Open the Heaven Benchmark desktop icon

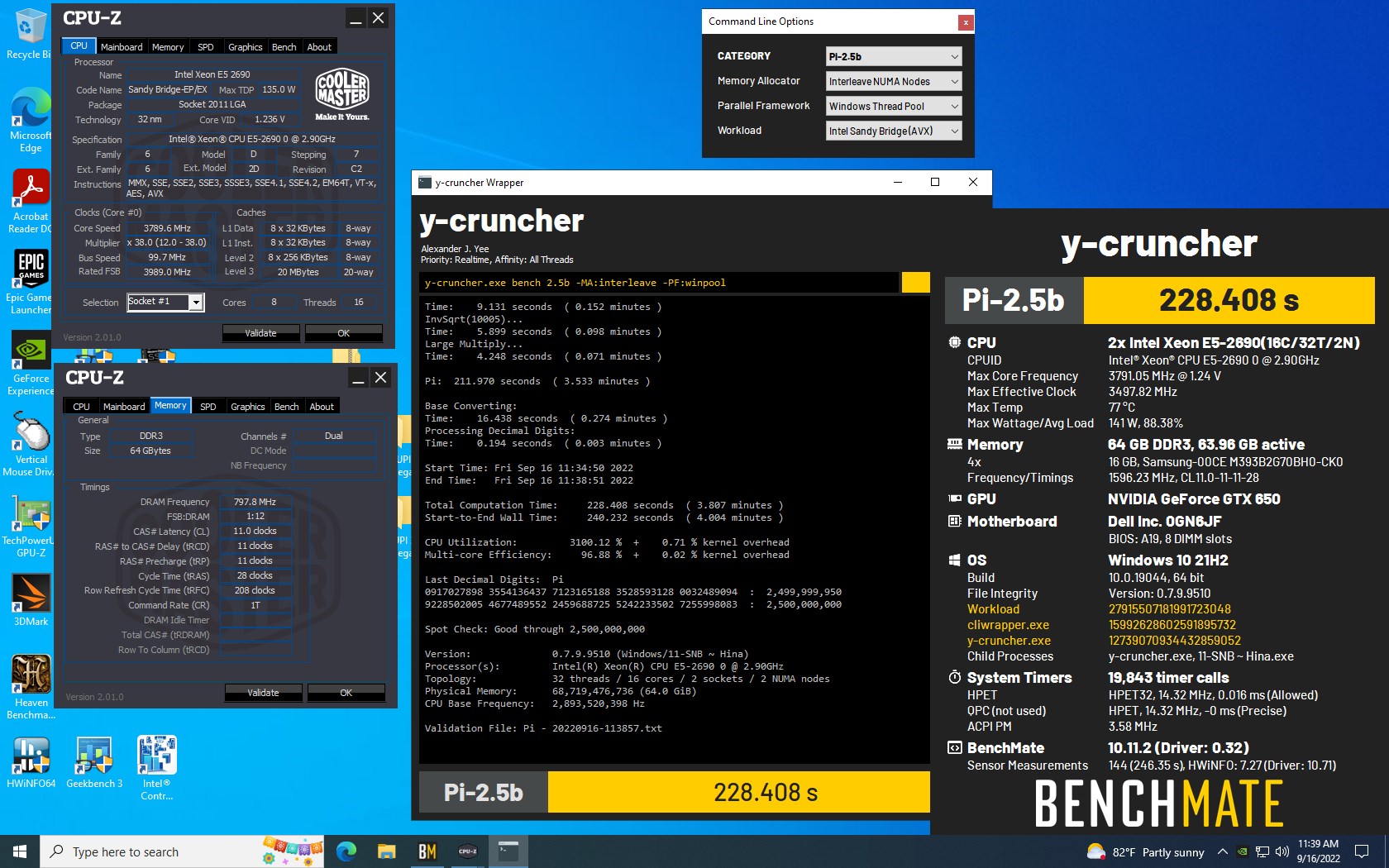(x=31, y=687)
